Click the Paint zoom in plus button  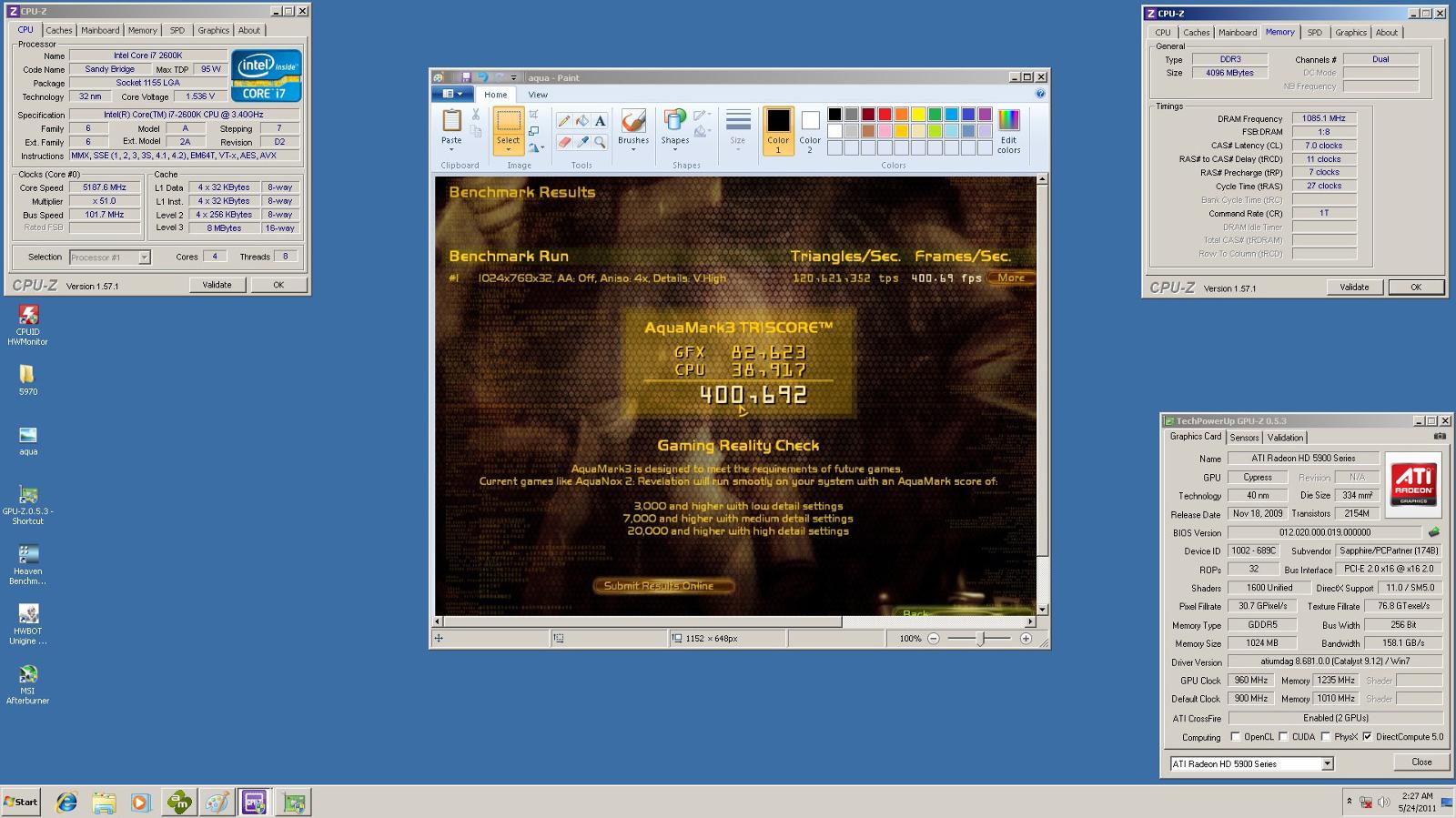(1026, 639)
